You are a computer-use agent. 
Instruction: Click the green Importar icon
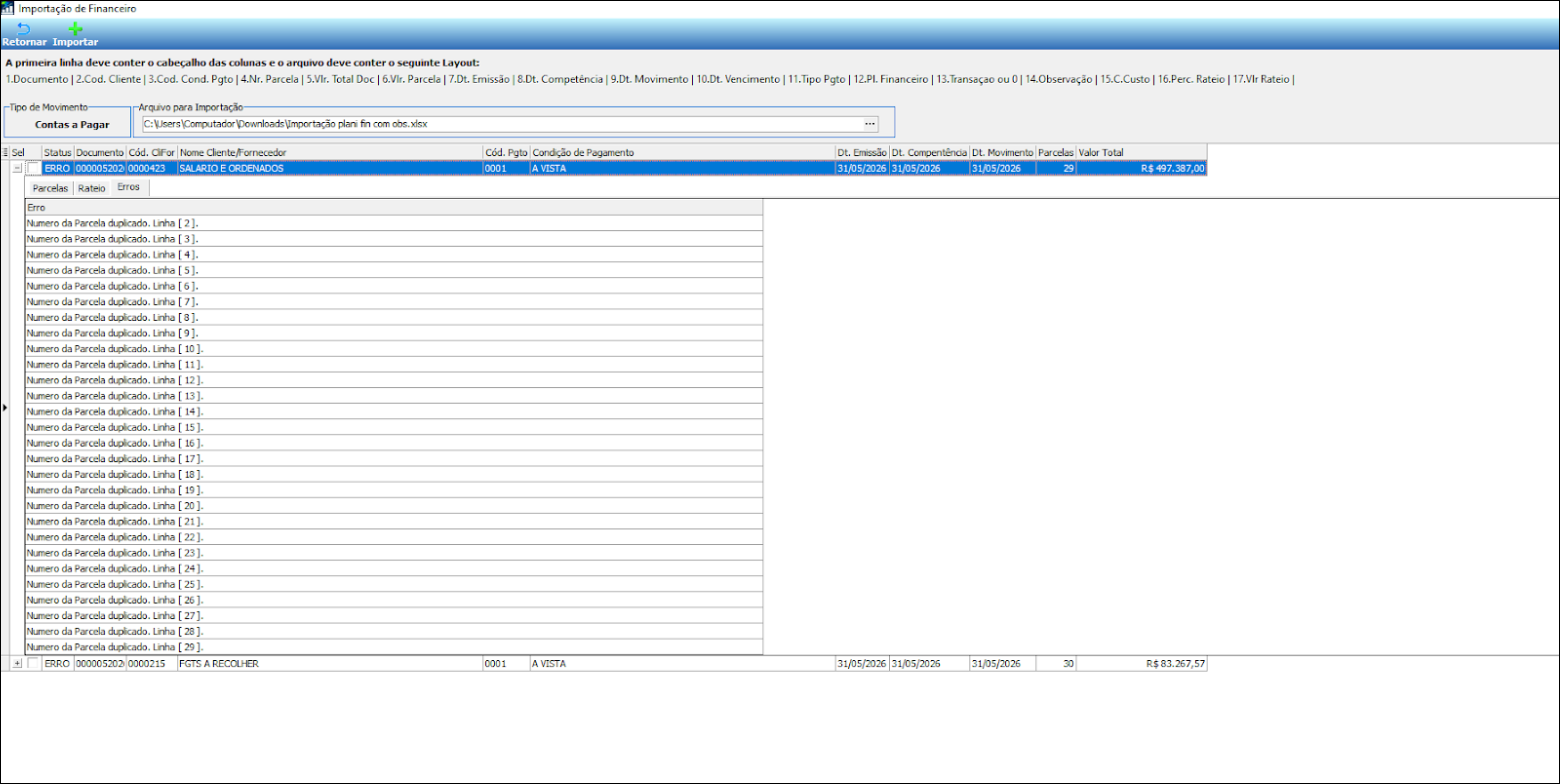[x=75, y=29]
